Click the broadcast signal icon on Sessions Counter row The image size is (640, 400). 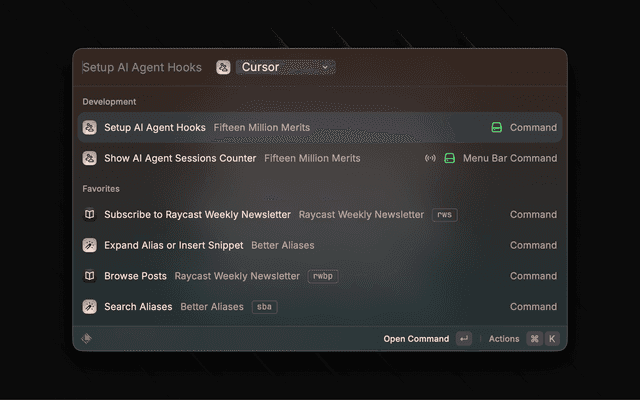(x=430, y=158)
